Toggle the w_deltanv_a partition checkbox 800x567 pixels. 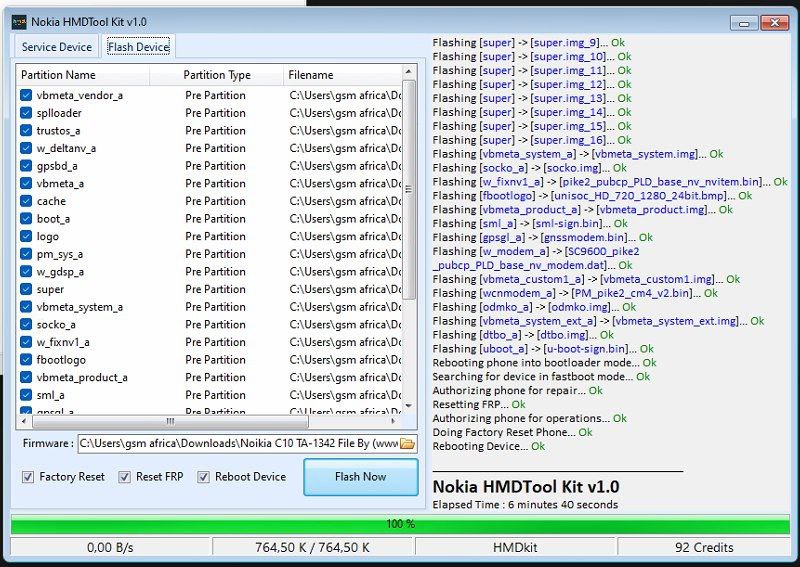coord(26,148)
